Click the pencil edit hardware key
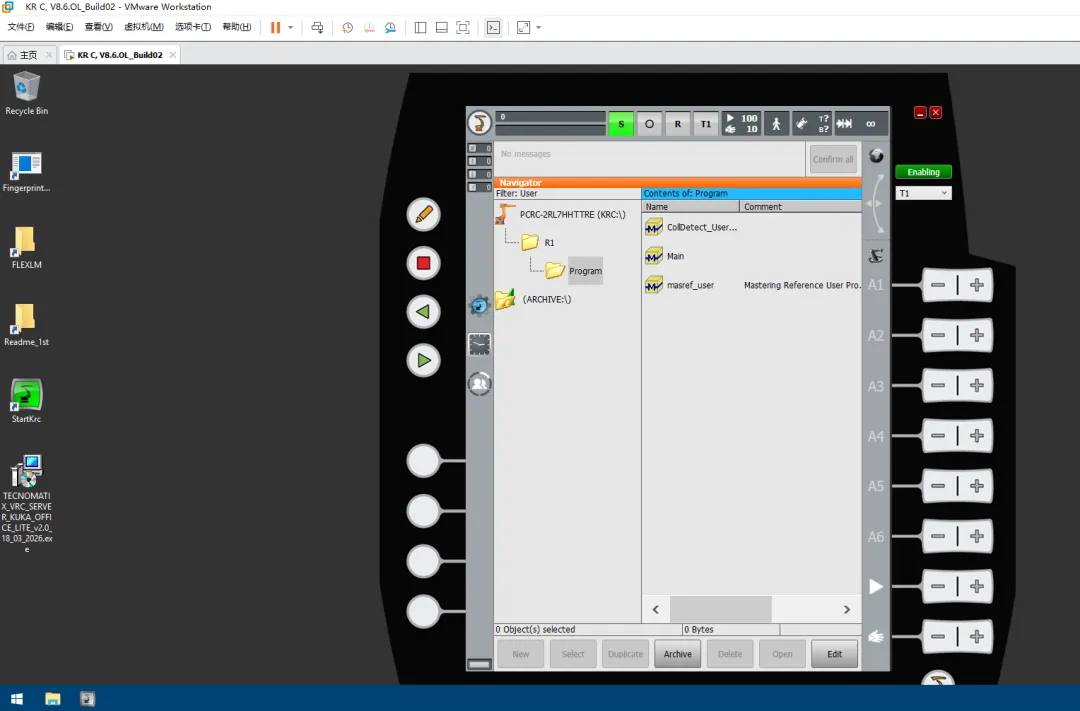This screenshot has height=711, width=1080. point(424,214)
